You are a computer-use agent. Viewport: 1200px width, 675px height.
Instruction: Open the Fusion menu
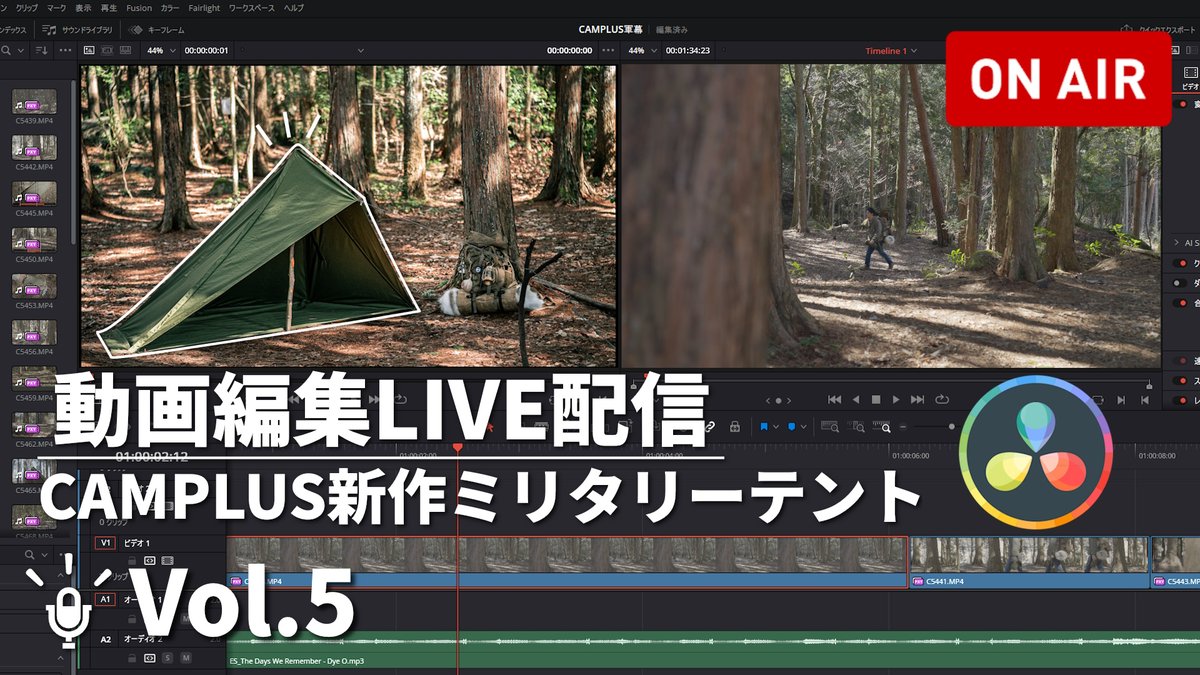(139, 8)
